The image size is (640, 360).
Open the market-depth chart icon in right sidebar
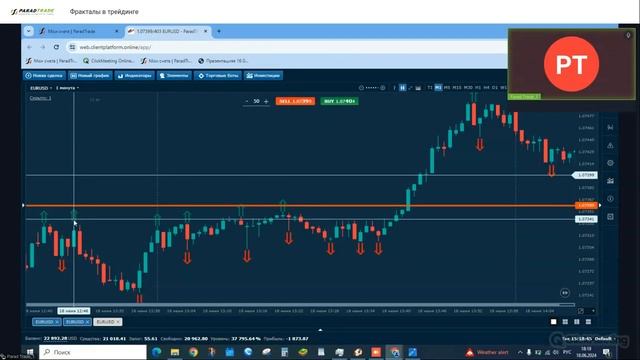tap(610, 181)
